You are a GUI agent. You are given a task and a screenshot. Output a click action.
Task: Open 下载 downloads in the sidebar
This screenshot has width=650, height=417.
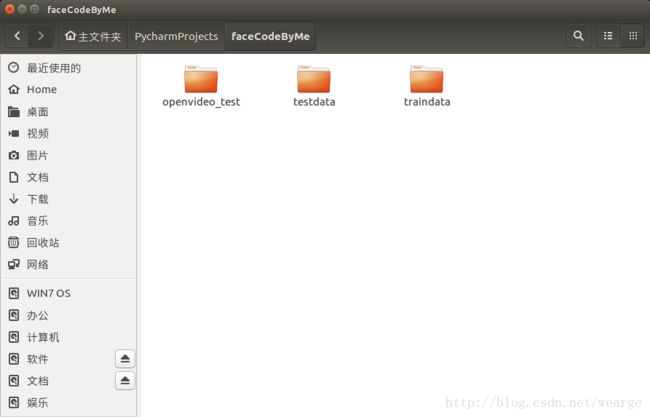(68, 199)
